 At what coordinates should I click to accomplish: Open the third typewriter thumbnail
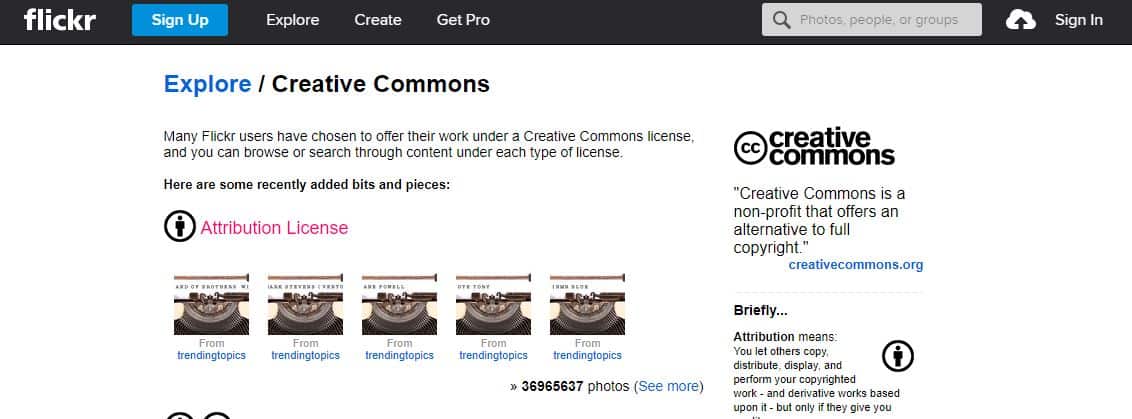[399, 303]
